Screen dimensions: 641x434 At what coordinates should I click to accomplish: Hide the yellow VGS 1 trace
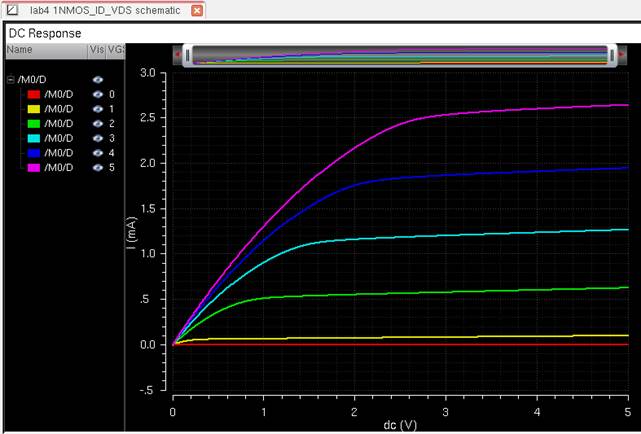coord(98,108)
